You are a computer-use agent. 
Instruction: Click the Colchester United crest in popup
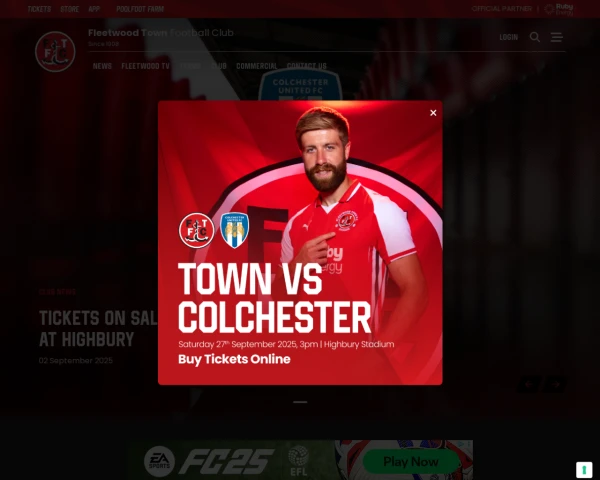point(235,230)
